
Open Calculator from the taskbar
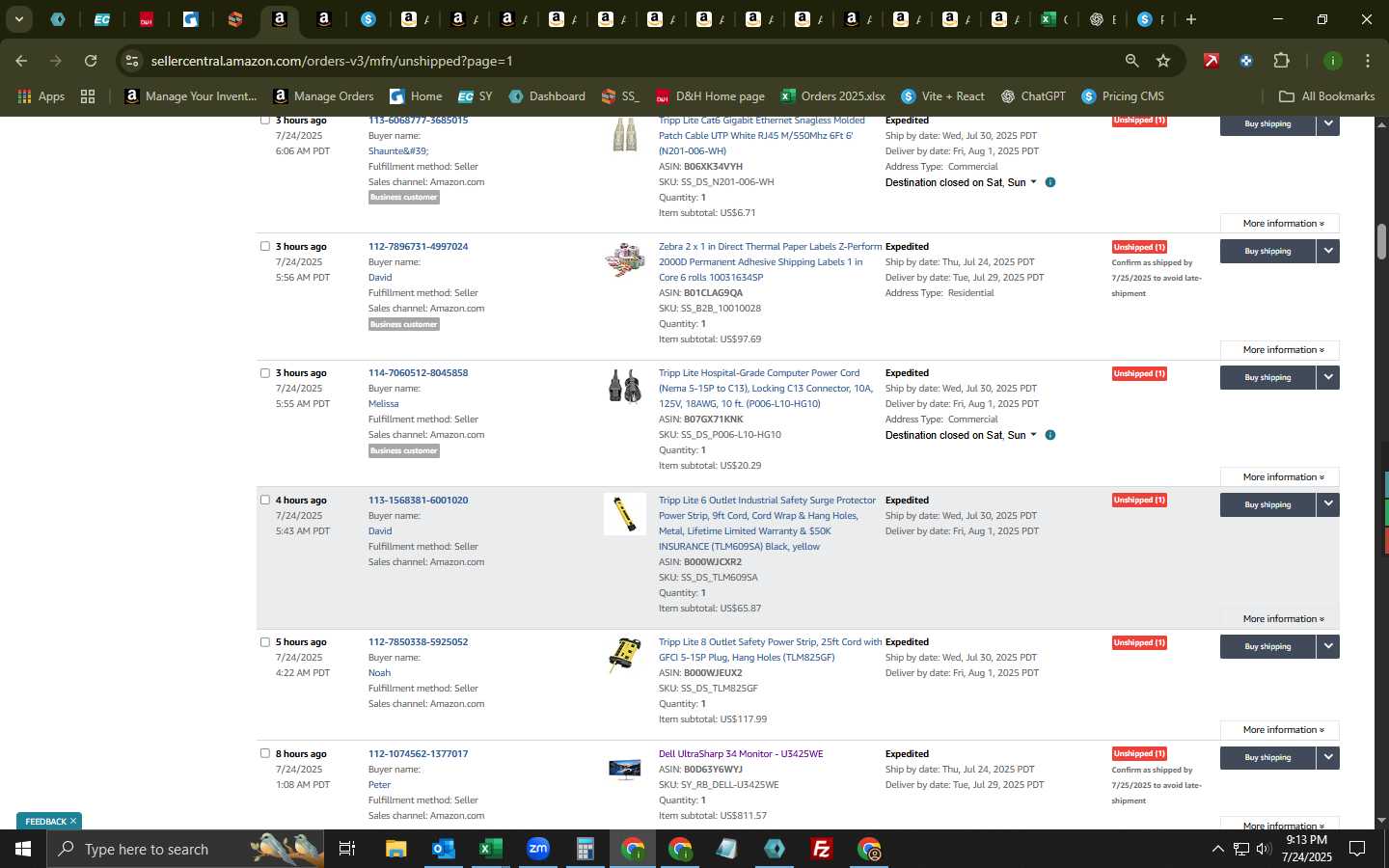click(586, 849)
